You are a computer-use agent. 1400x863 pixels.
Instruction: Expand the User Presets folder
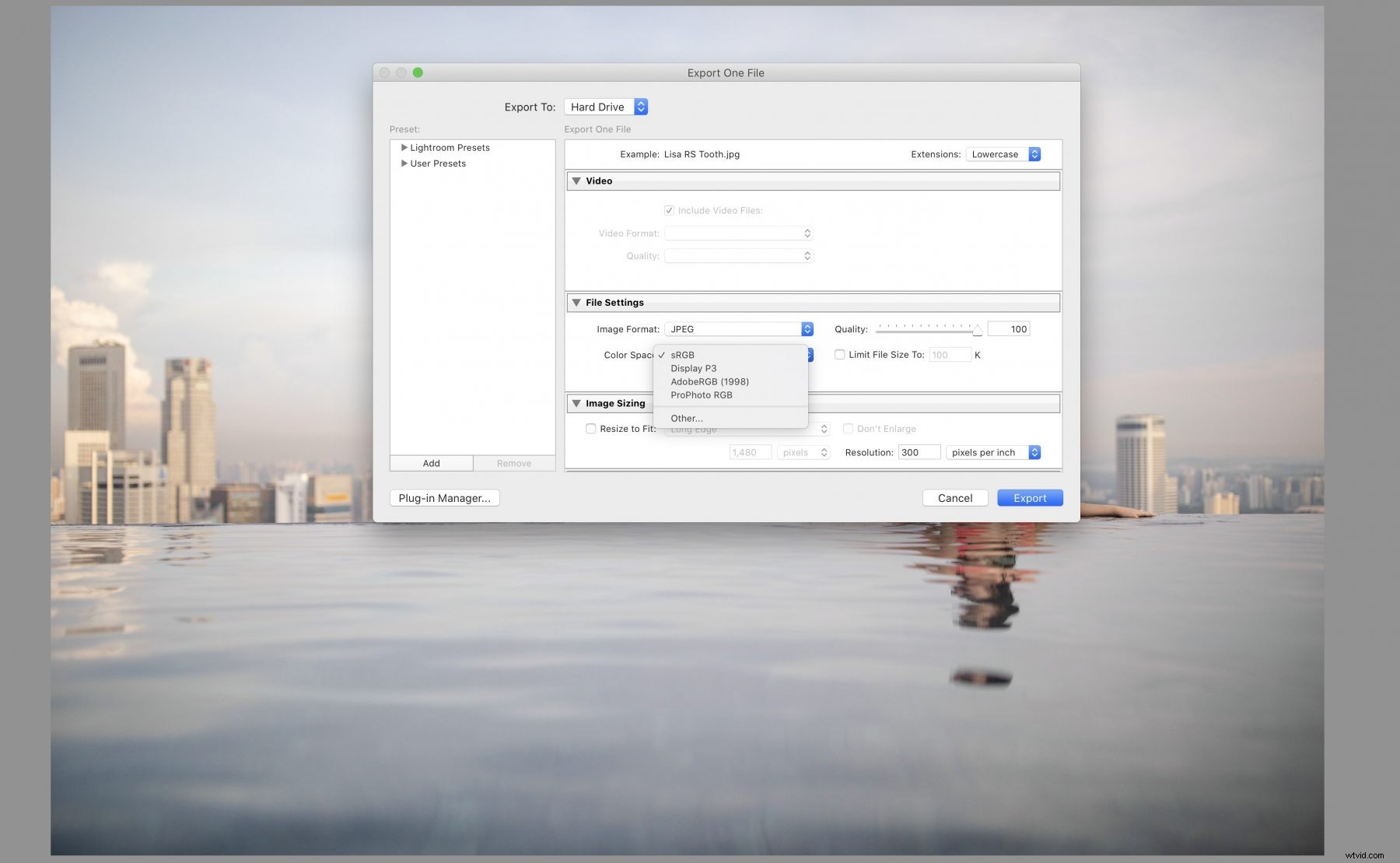click(404, 163)
